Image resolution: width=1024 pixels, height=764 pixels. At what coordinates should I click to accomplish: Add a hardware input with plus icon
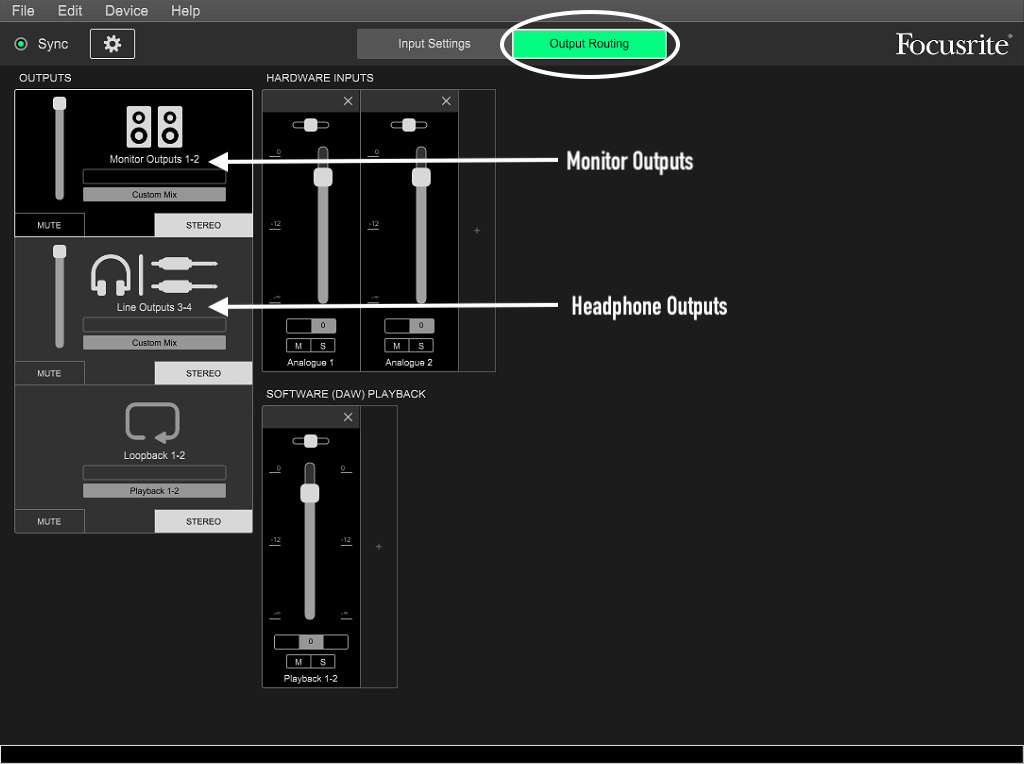477,231
